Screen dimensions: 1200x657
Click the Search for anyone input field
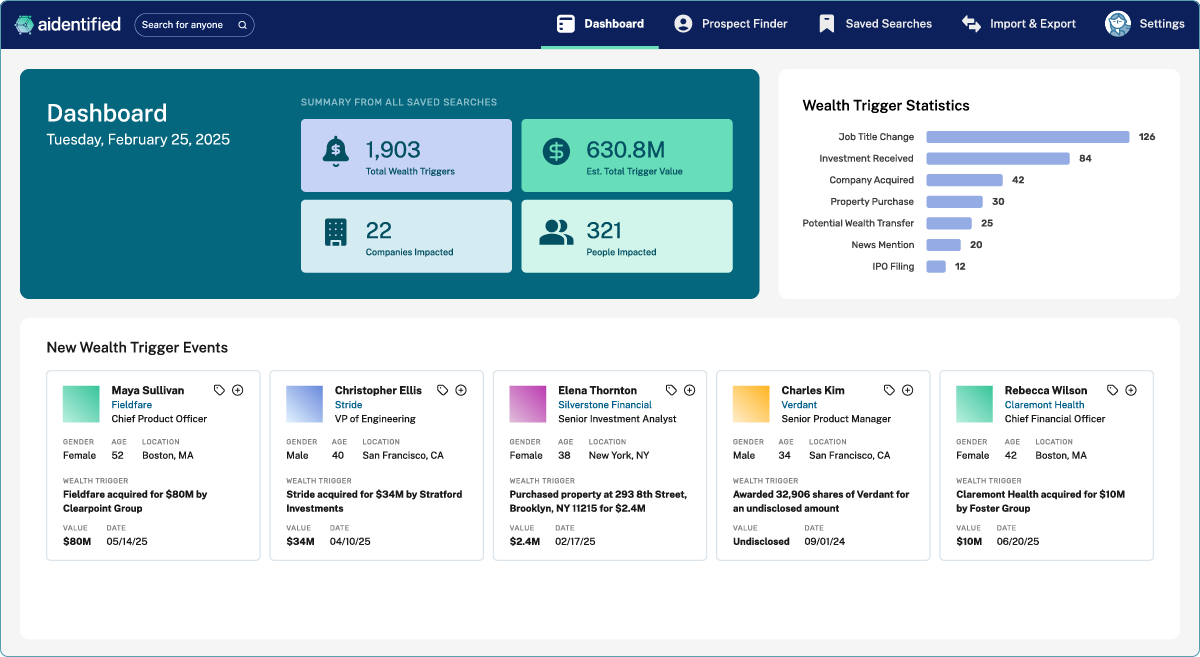pyautogui.click(x=185, y=24)
